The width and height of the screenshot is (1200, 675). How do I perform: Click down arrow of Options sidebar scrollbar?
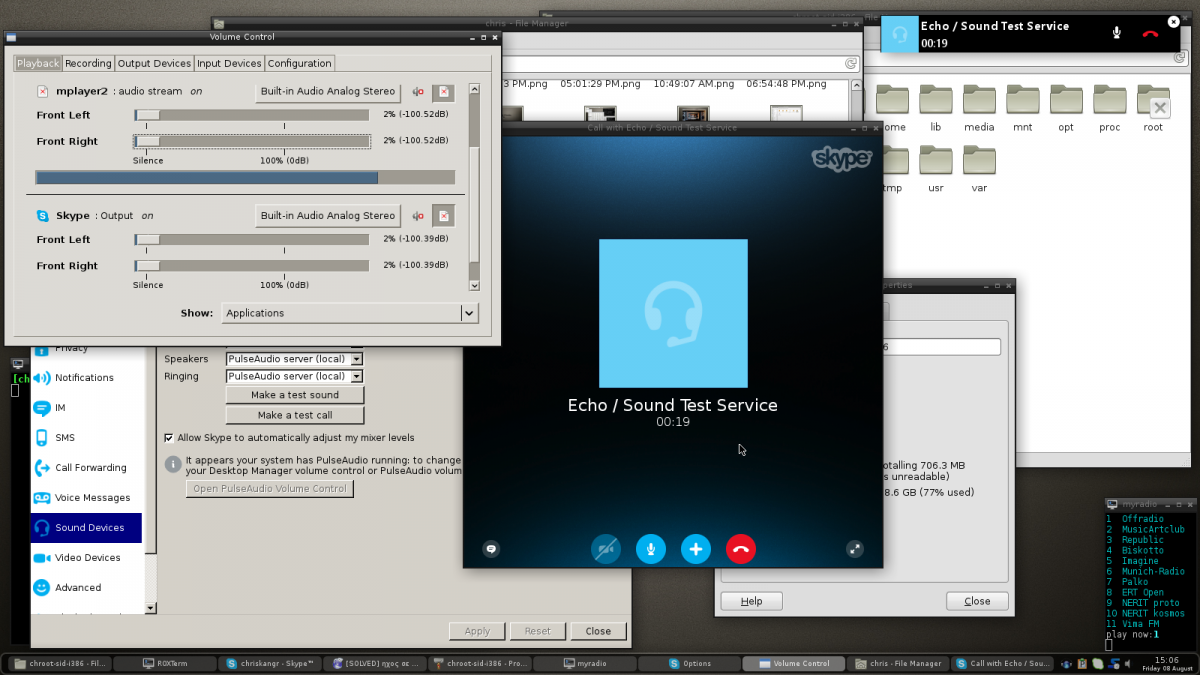click(151, 608)
